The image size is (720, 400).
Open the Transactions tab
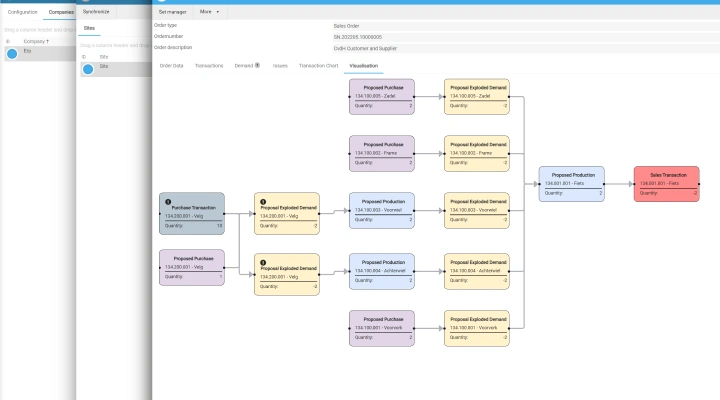[209, 65]
